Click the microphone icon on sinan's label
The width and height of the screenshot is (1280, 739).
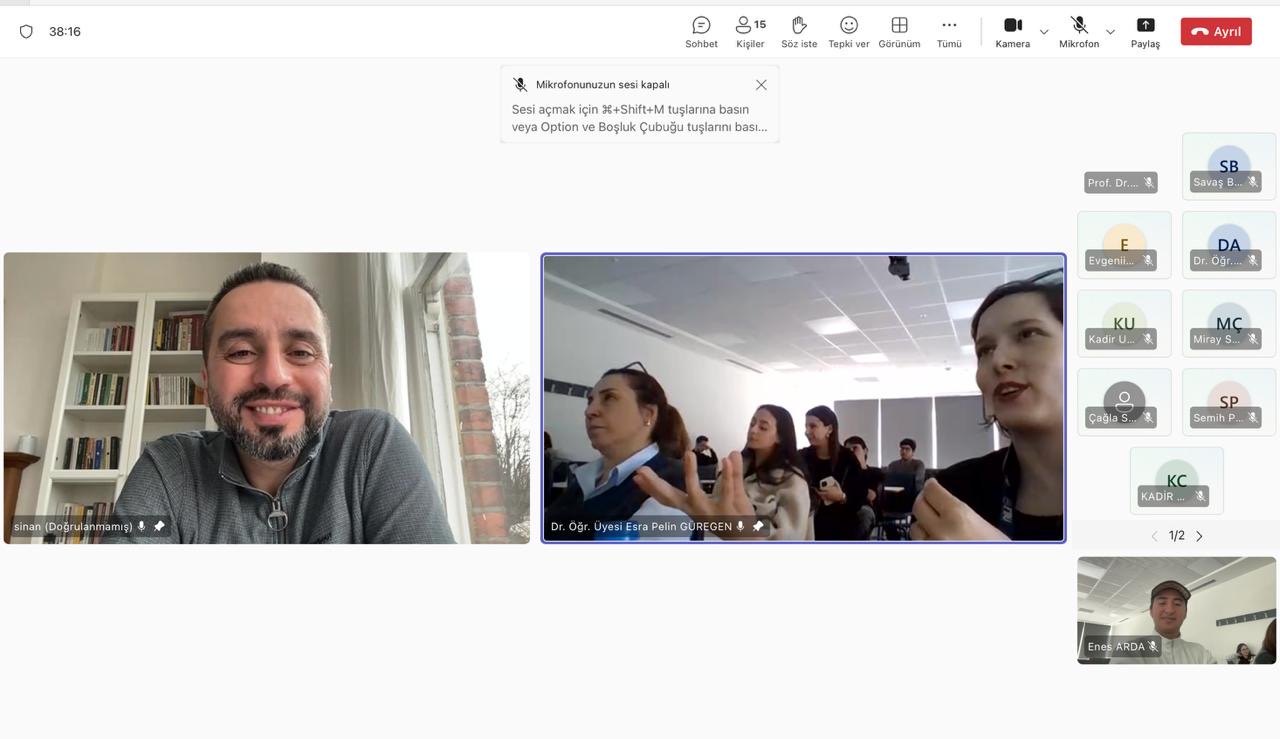(x=142, y=526)
